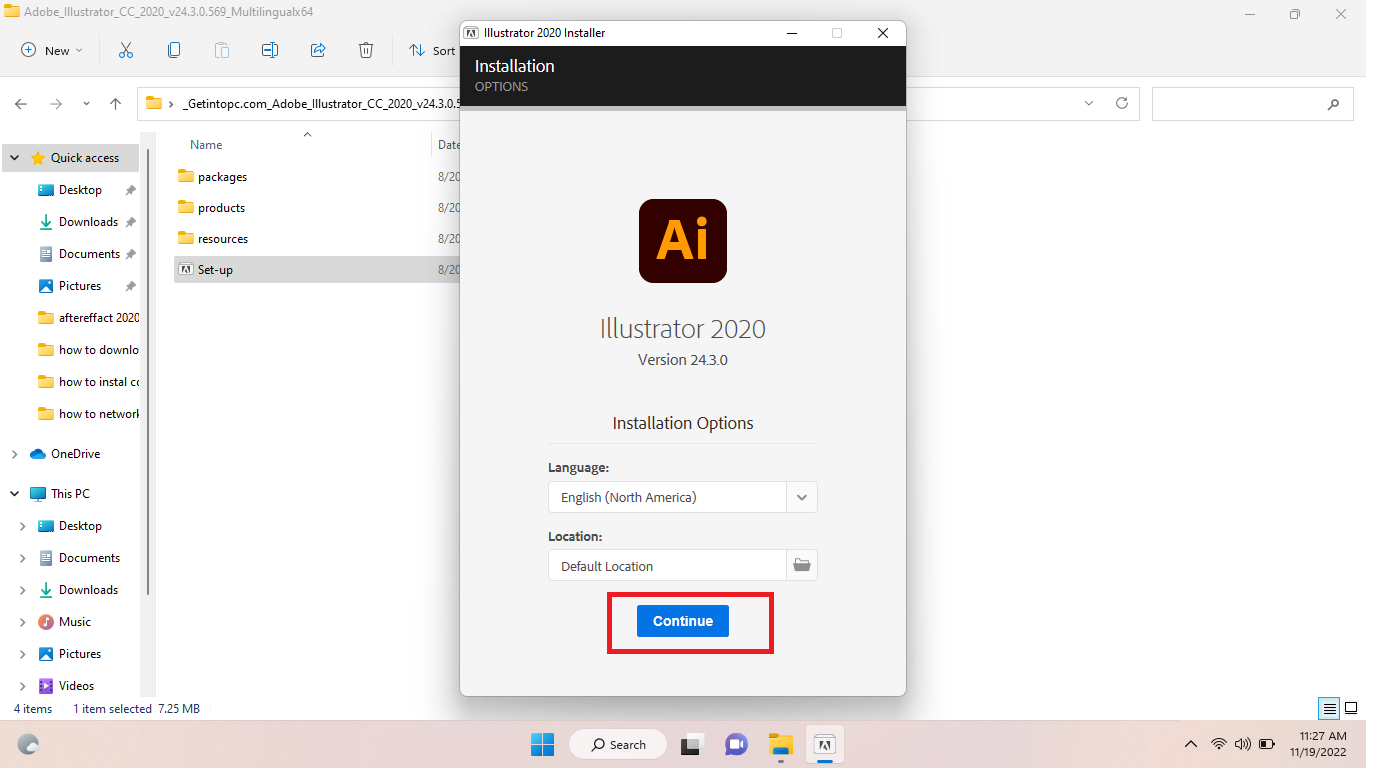Go back with the Explorer back arrow
1378x780 pixels.
(21, 103)
